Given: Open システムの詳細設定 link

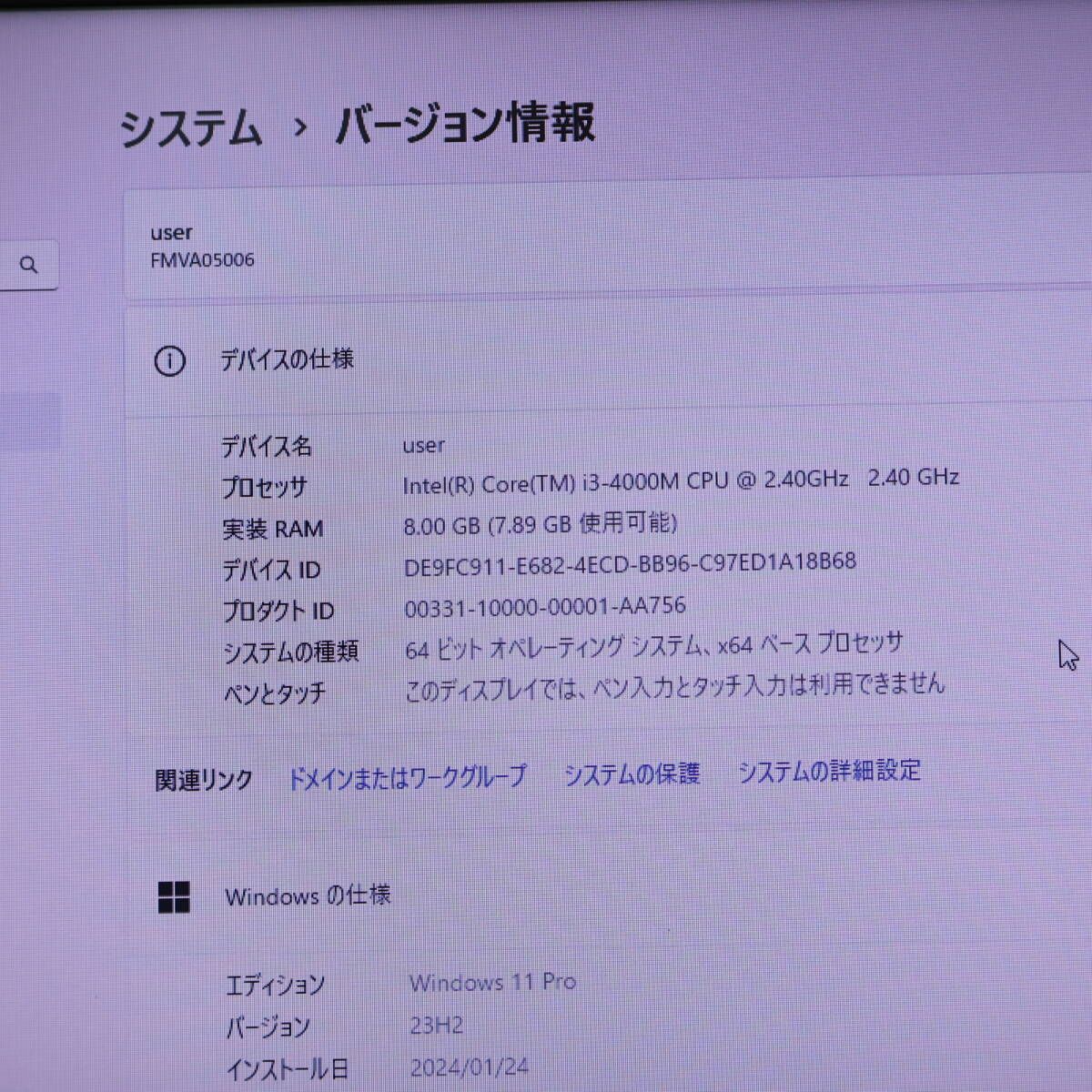Looking at the screenshot, I should [829, 772].
